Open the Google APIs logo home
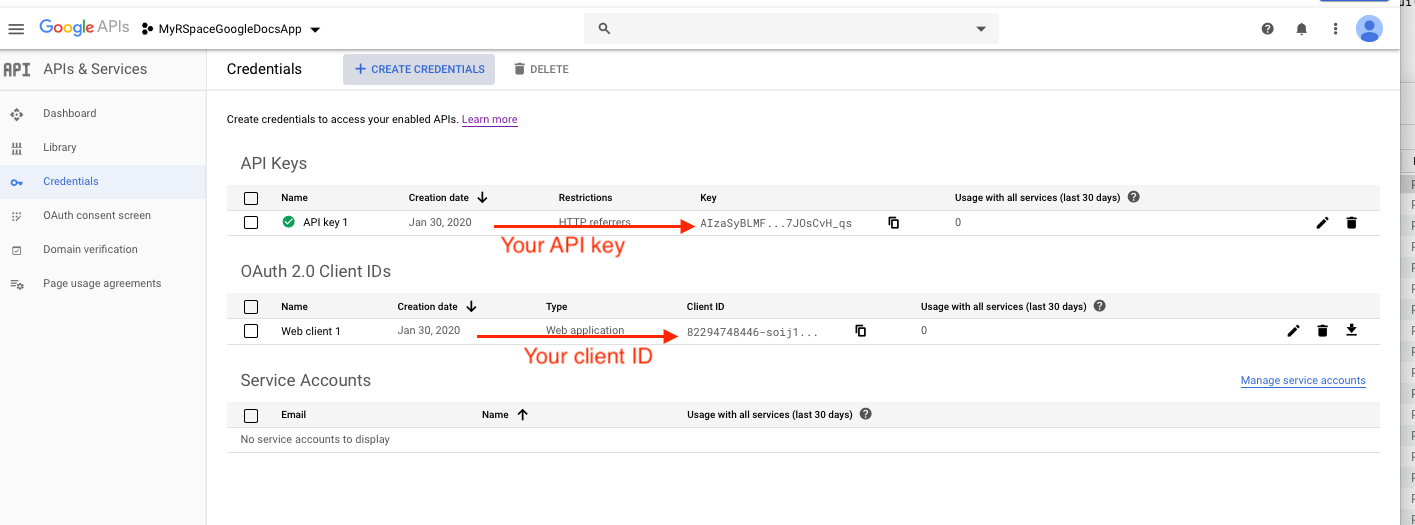Screen dimensions: 1415x525 click(84, 28)
